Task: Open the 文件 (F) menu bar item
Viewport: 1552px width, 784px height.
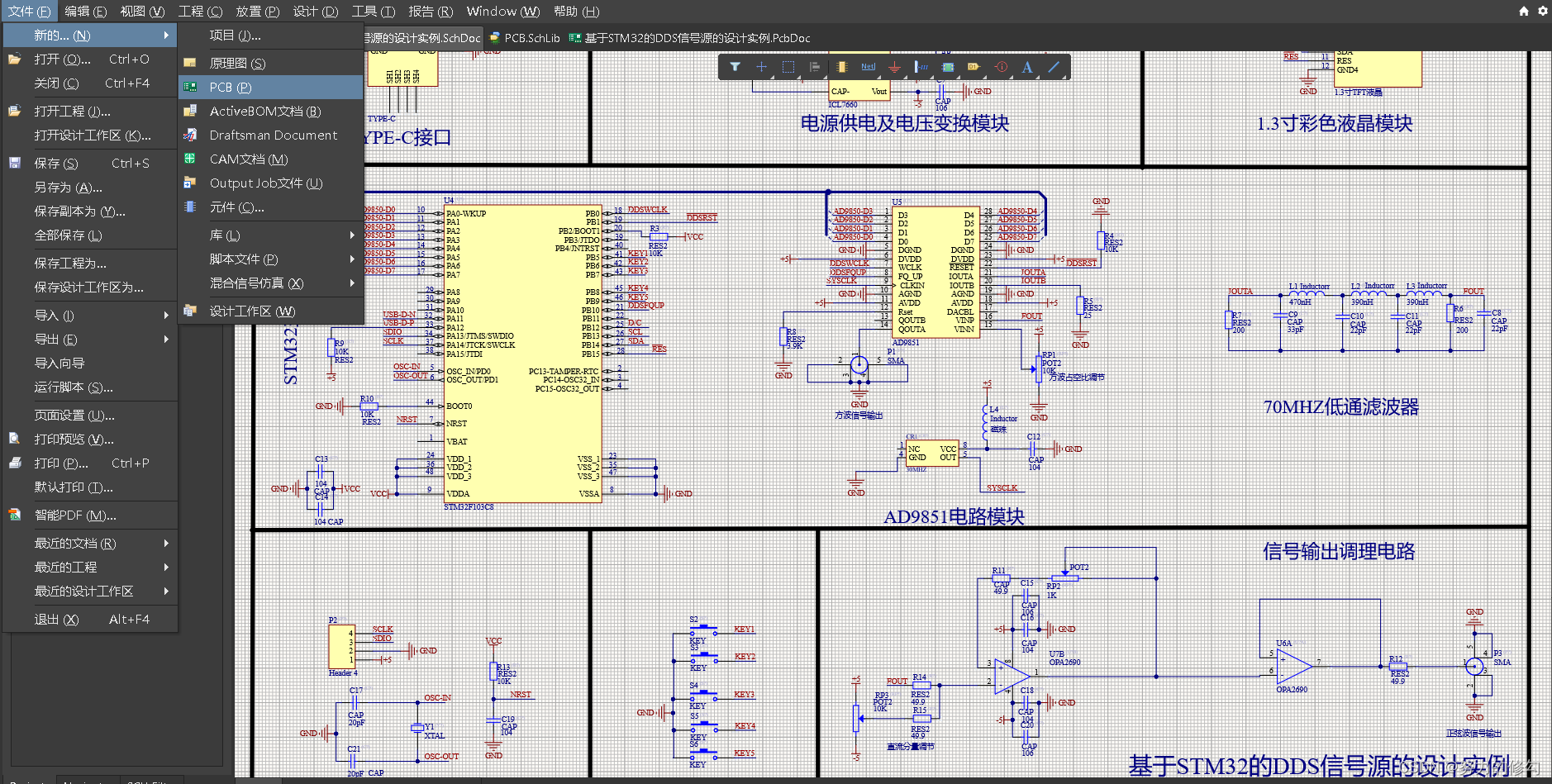Action: (29, 12)
